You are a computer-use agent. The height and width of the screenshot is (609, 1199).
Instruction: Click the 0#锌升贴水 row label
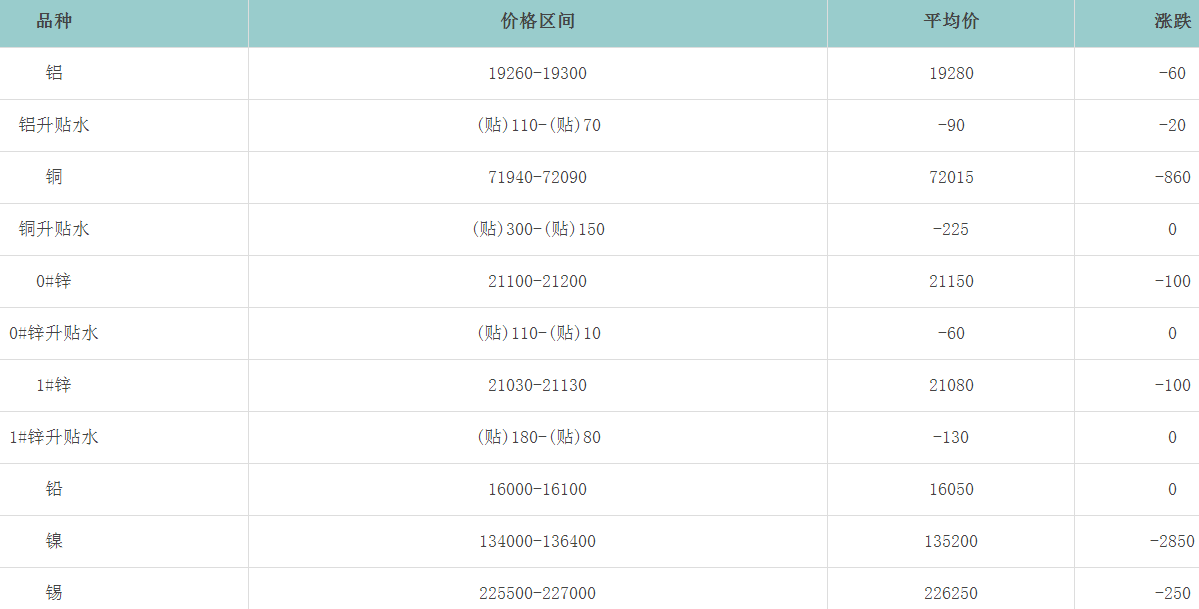pyautogui.click(x=54, y=333)
